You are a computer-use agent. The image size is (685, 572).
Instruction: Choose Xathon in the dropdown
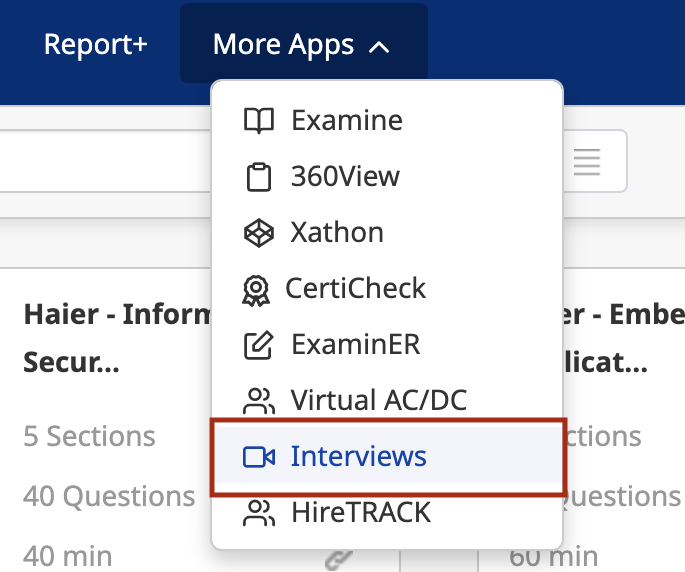pyautogui.click(x=387, y=232)
